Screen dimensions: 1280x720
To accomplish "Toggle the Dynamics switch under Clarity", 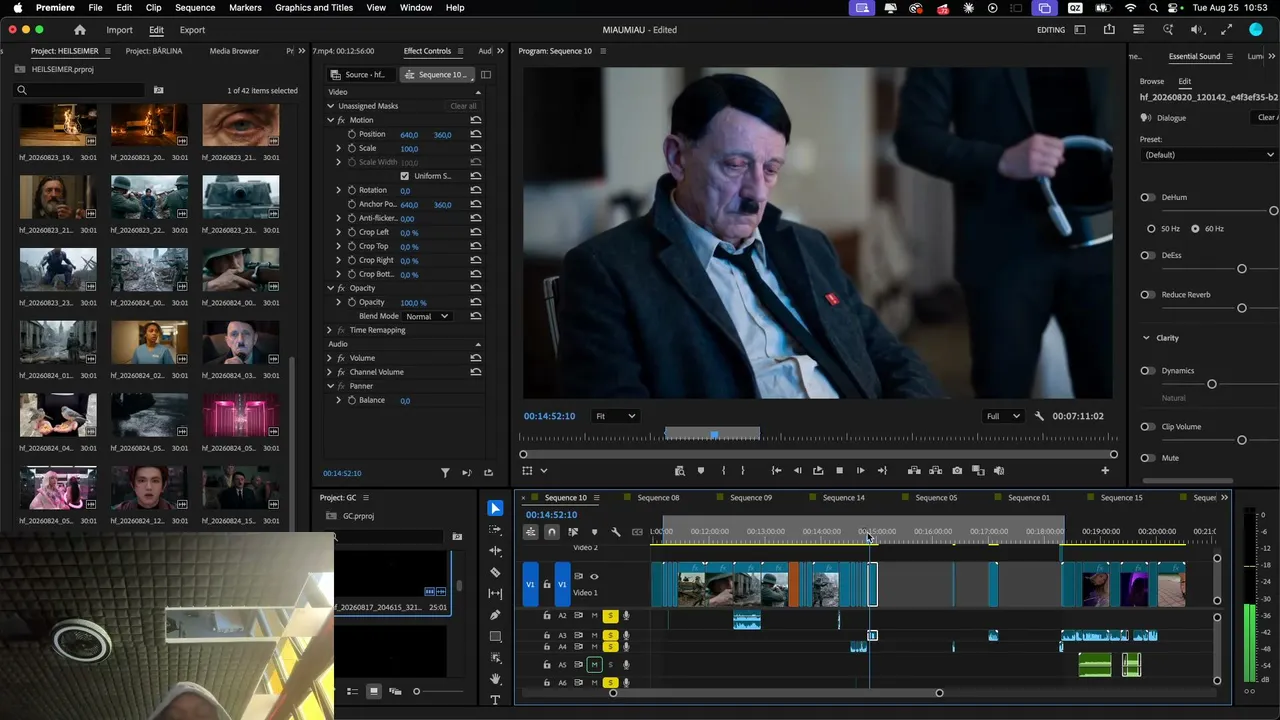I will [x=1148, y=371].
